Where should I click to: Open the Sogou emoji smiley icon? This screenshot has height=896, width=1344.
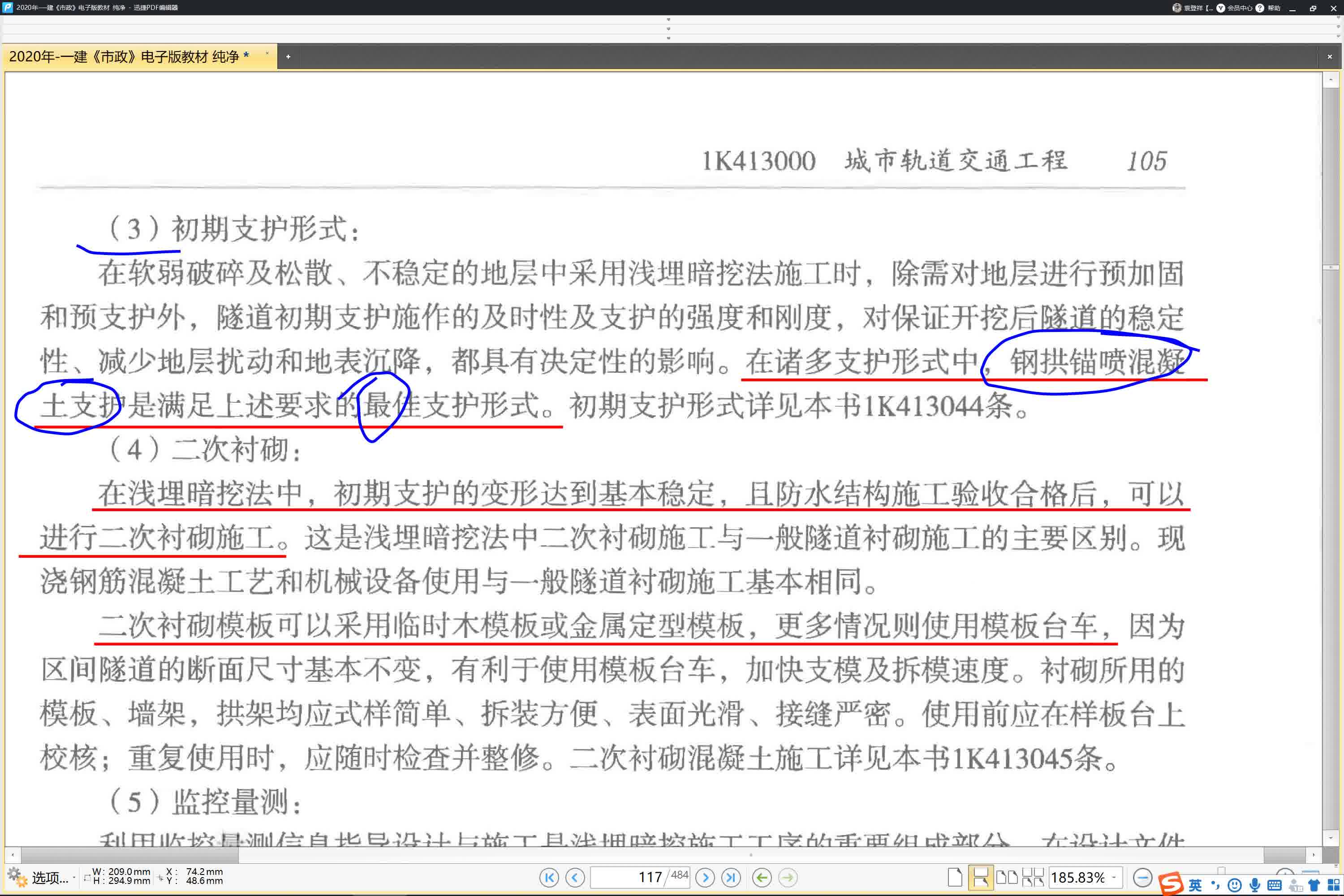1234,885
